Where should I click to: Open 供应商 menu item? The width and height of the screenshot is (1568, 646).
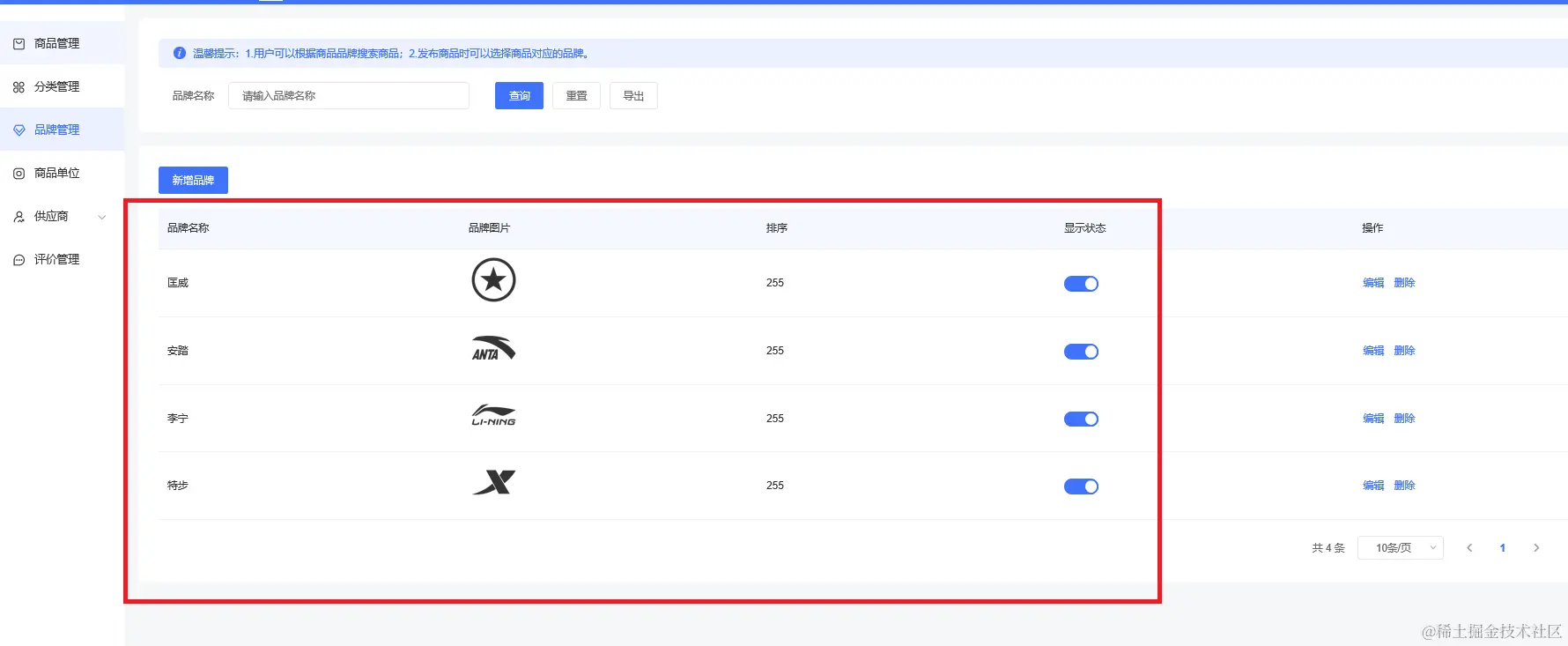coord(62,216)
